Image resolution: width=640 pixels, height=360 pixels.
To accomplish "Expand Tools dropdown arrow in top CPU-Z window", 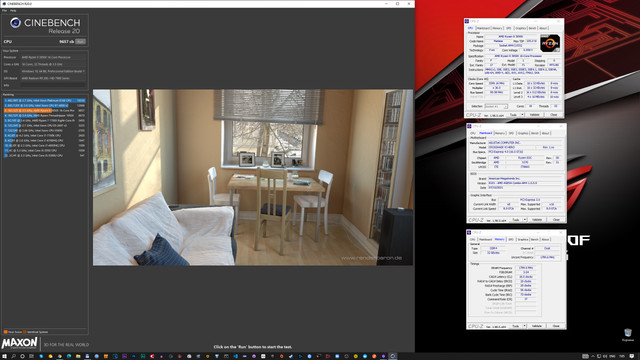I will (x=522, y=115).
